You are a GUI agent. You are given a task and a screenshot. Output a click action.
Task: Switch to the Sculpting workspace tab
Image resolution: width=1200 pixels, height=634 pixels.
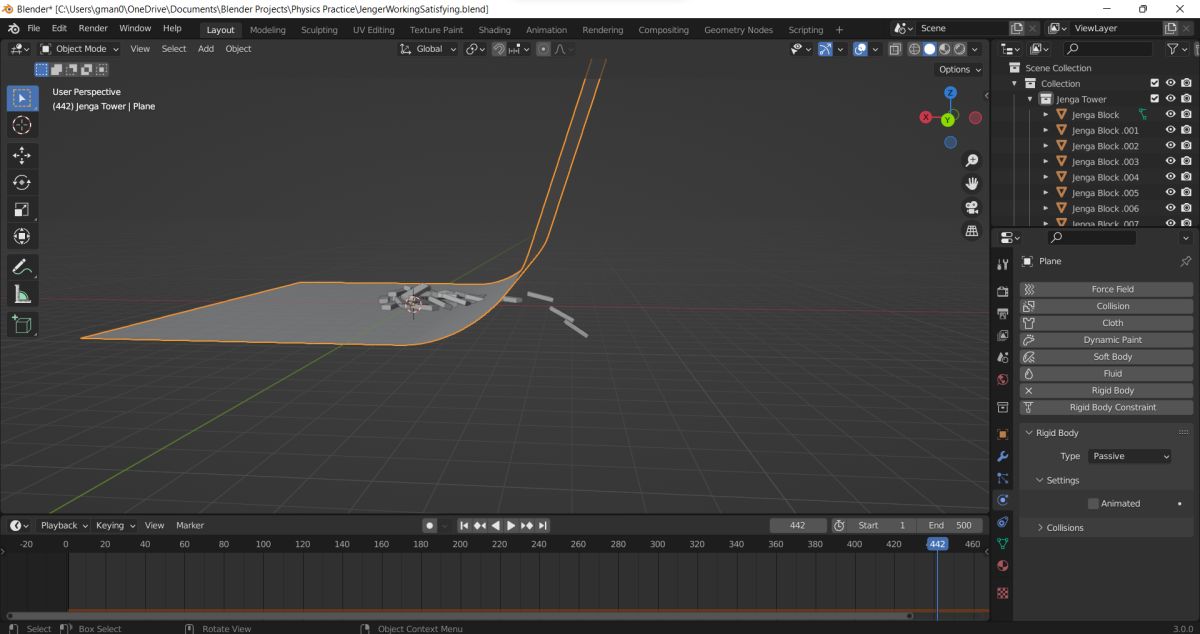tap(319, 30)
